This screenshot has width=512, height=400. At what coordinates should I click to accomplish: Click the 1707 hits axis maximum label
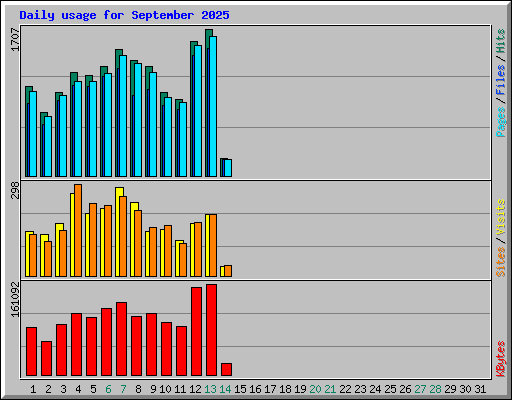[x=15, y=40]
